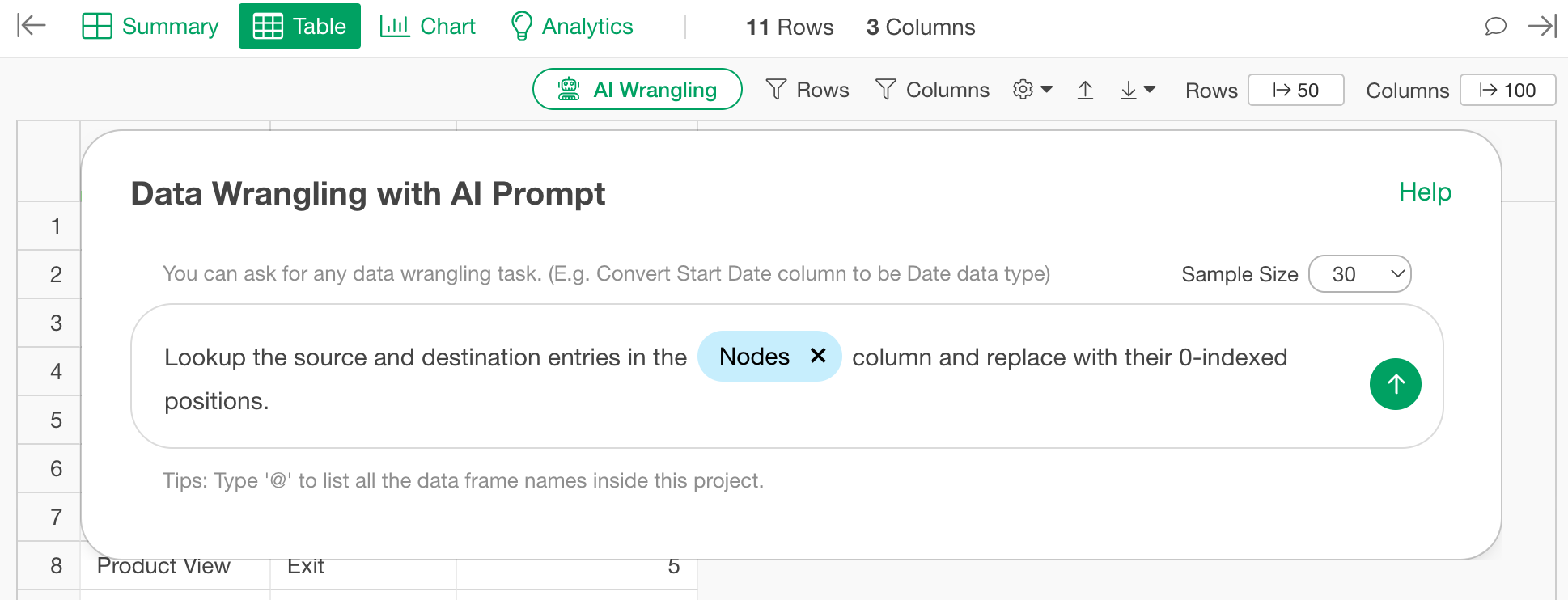Click the Columns filter button
1568x600 pixels.
pos(932,90)
